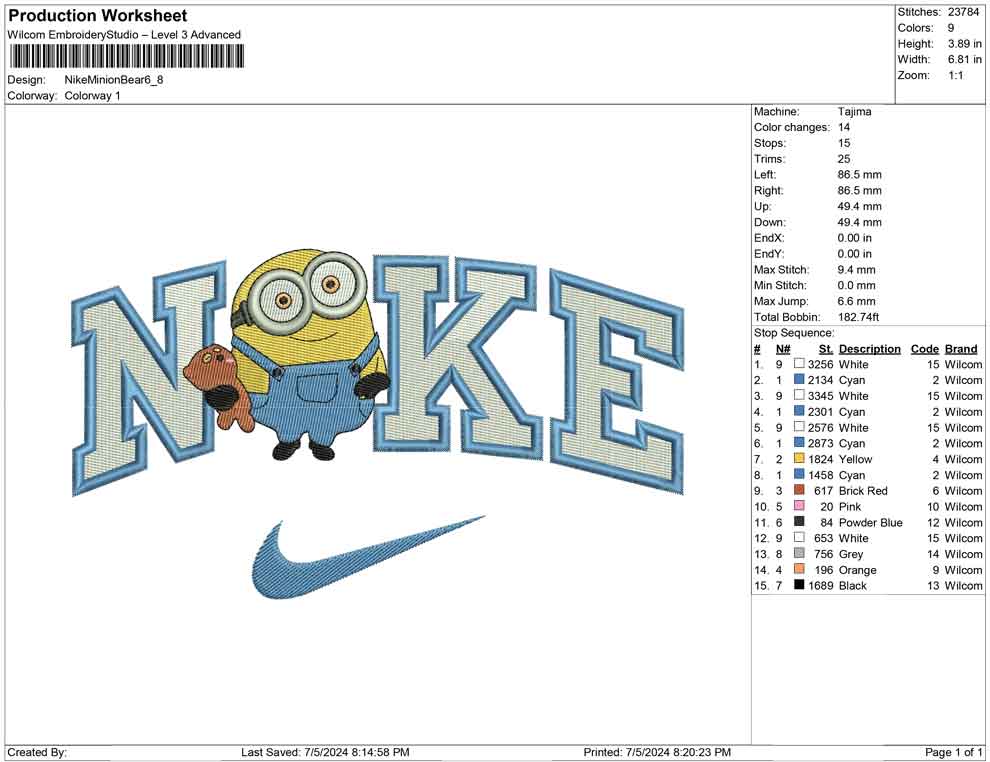
Task: Click the Black color swatch
Action: [799, 585]
